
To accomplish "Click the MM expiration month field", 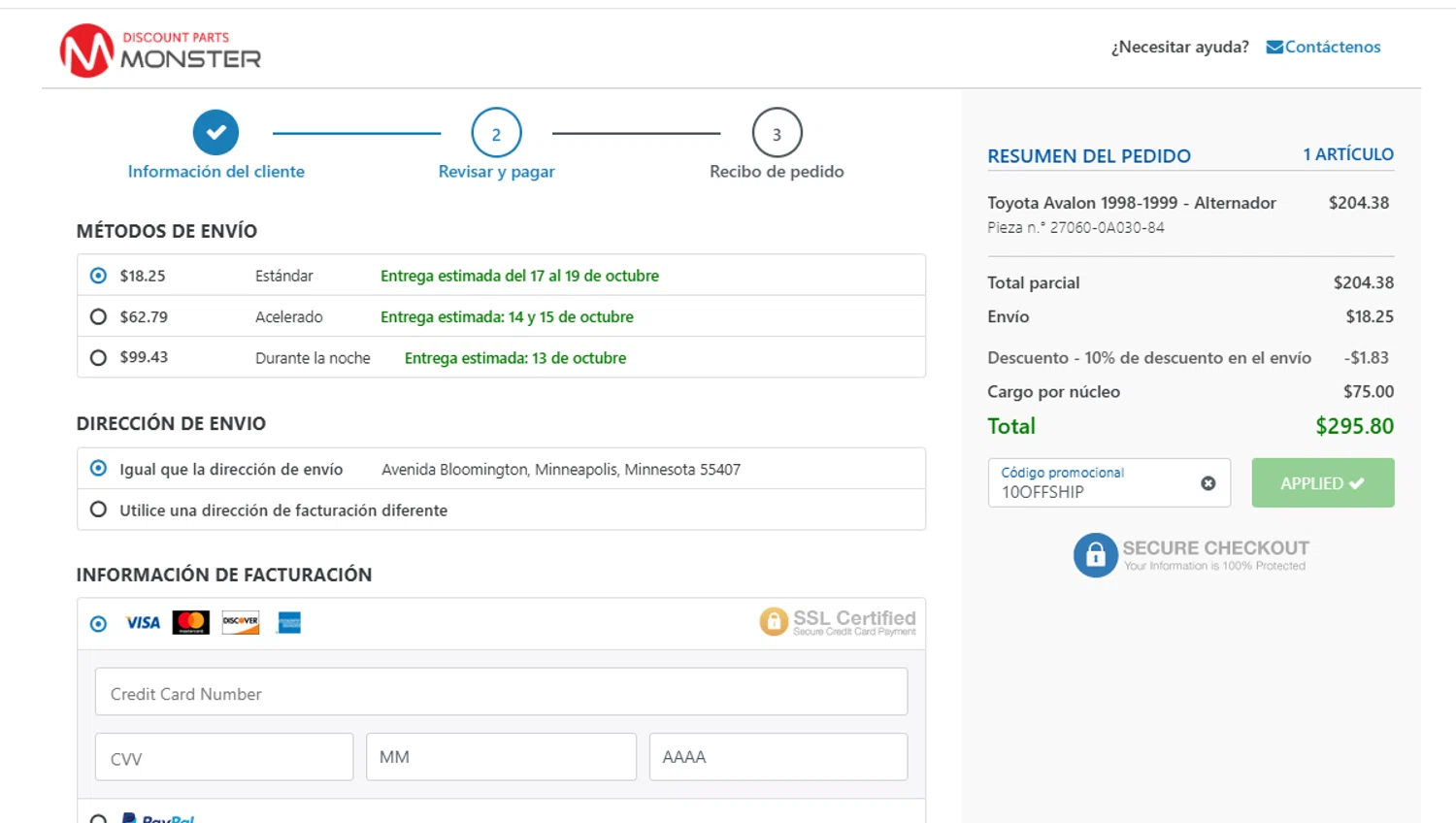I will pyautogui.click(x=501, y=757).
